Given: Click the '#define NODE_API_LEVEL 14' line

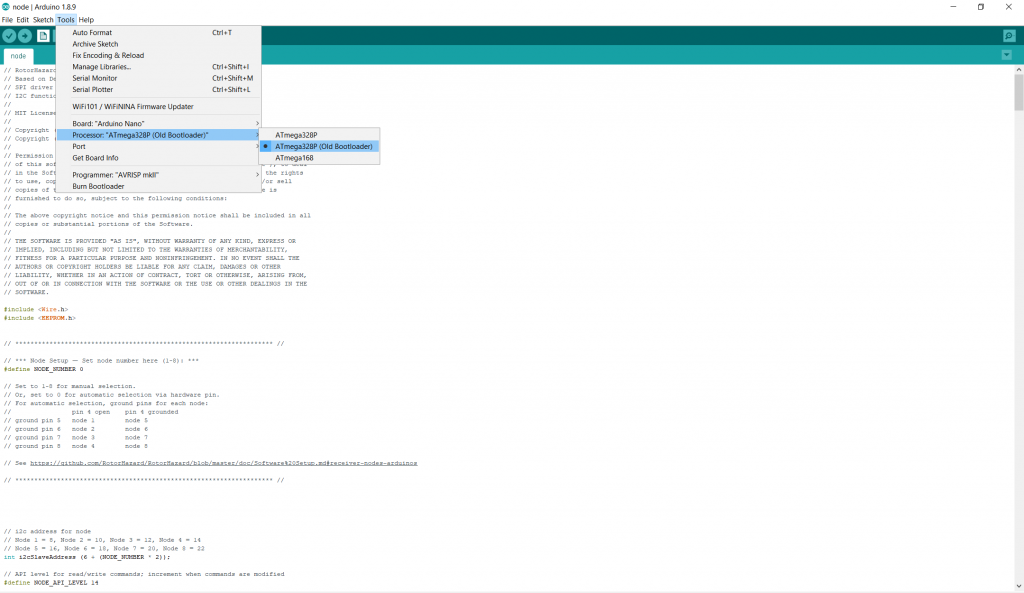Looking at the screenshot, I should click(51, 583).
